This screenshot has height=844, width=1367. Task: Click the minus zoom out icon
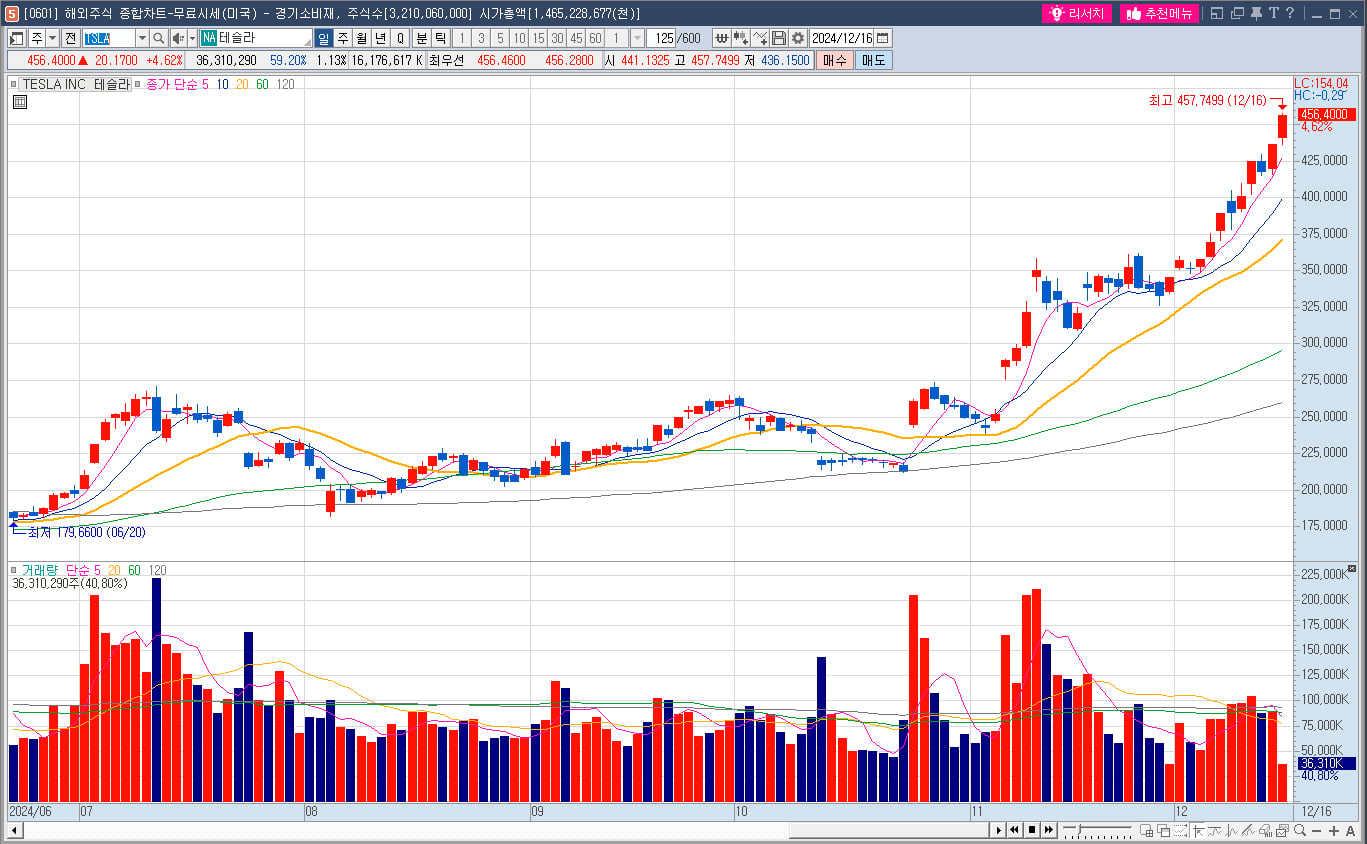pos(1316,831)
